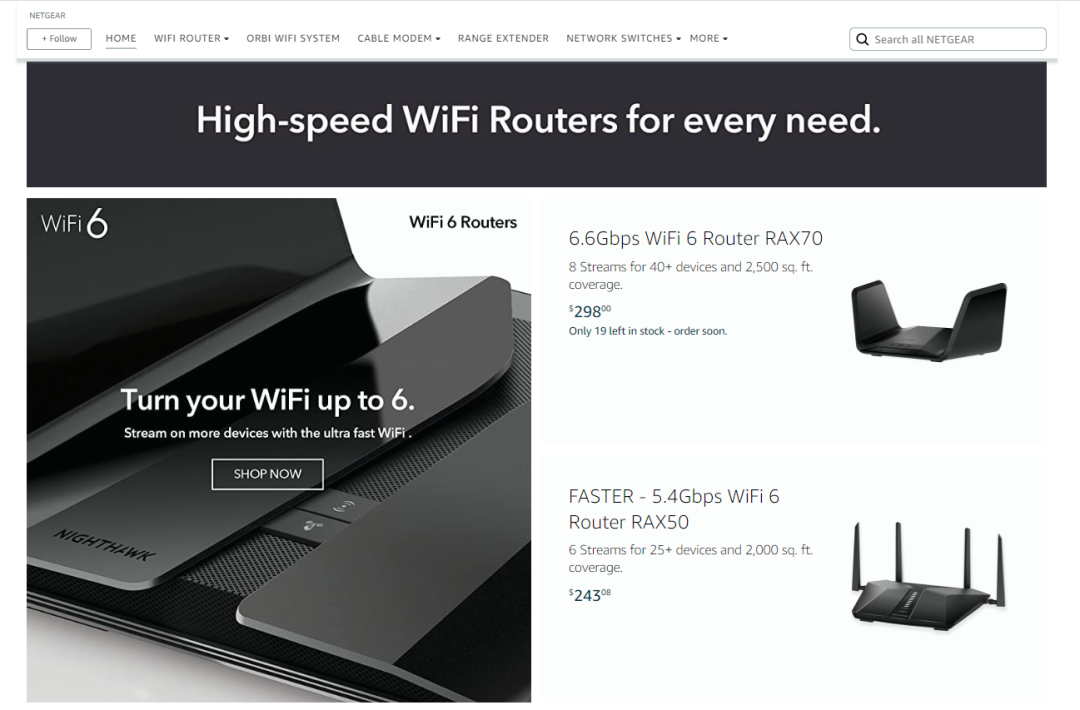The image size is (1080, 710).
Task: Click the + Follow button
Action: tap(59, 39)
